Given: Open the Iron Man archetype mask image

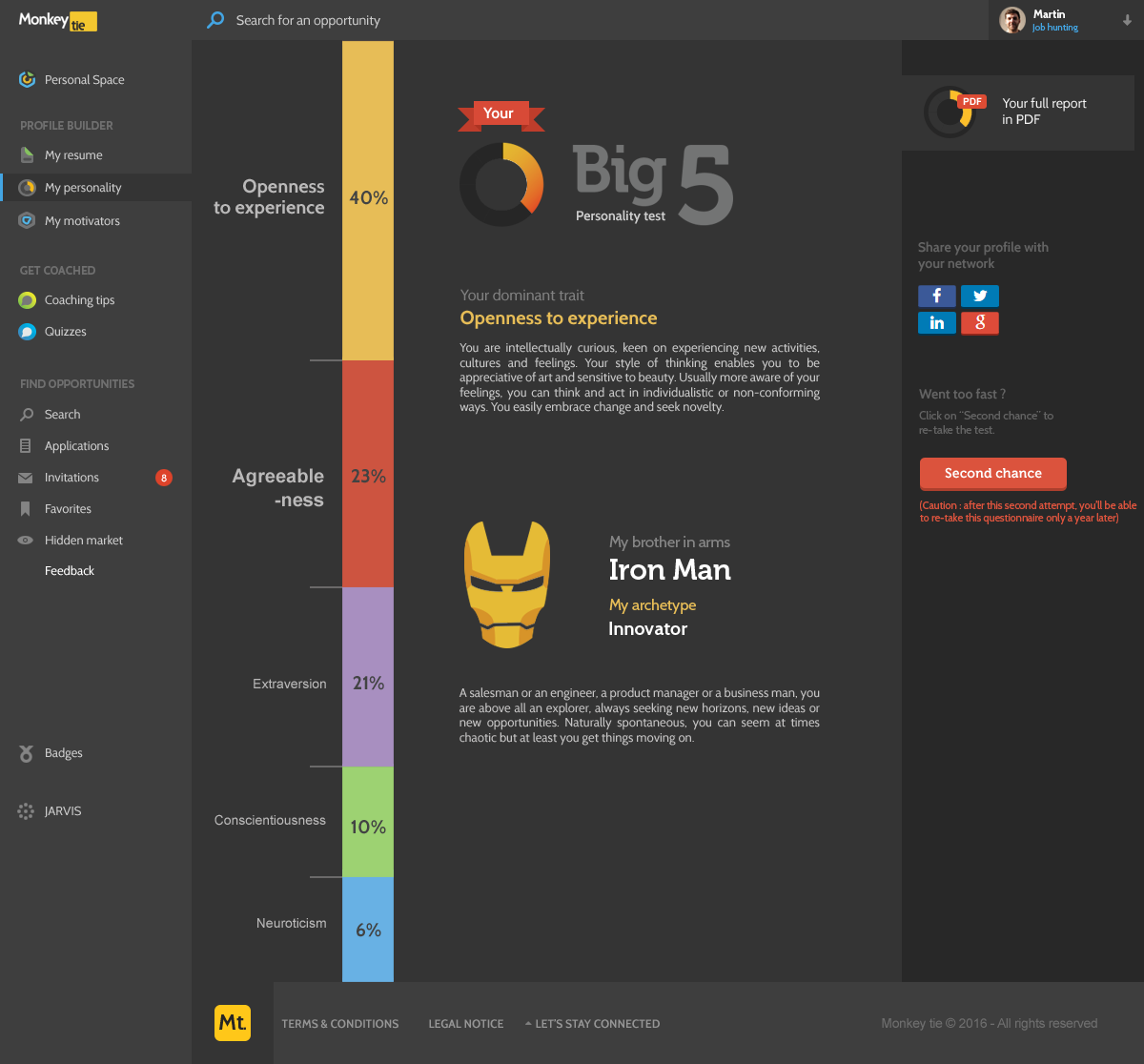Looking at the screenshot, I should 507,584.
